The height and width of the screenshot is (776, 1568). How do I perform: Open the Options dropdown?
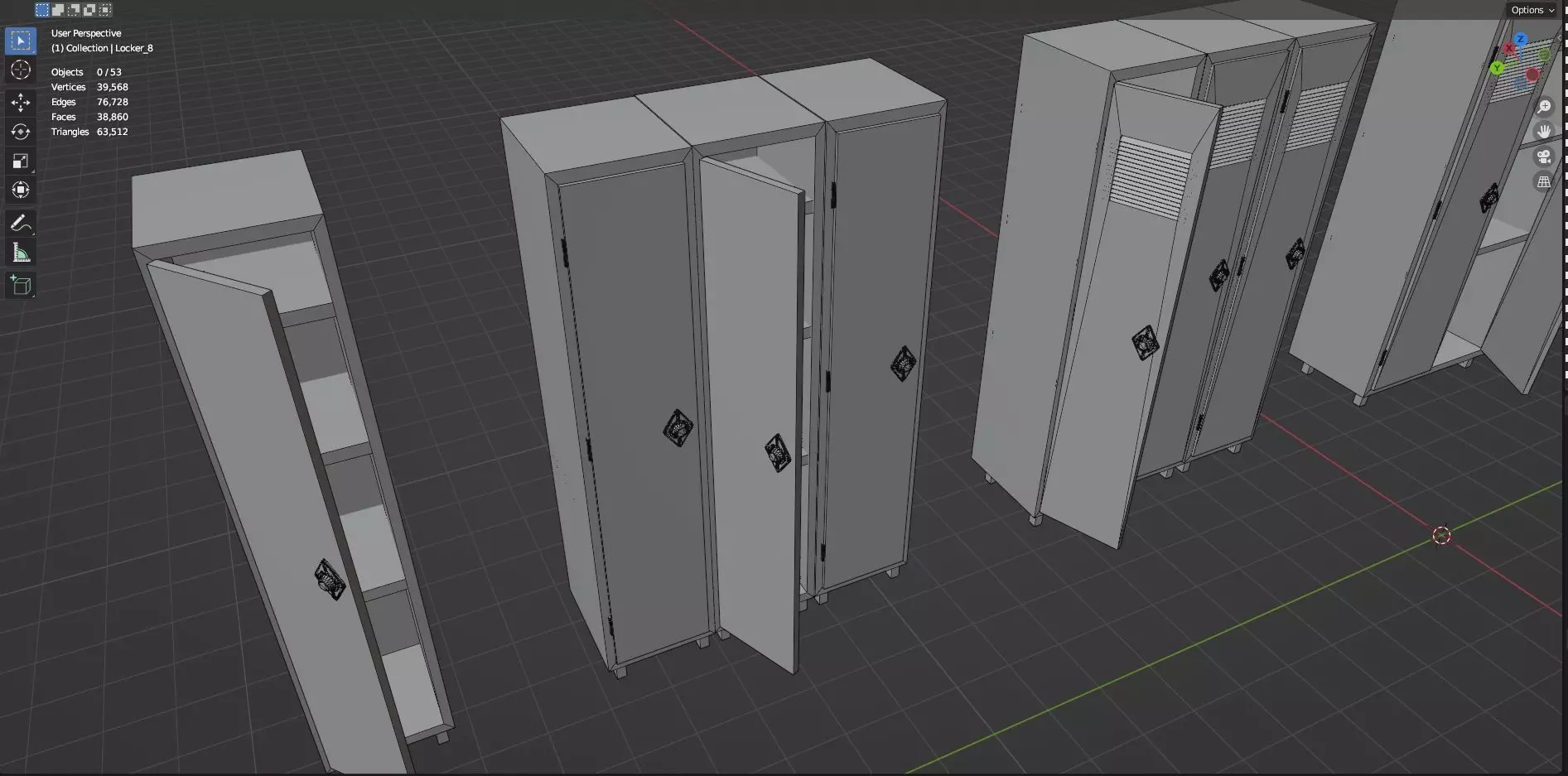pyautogui.click(x=1532, y=10)
